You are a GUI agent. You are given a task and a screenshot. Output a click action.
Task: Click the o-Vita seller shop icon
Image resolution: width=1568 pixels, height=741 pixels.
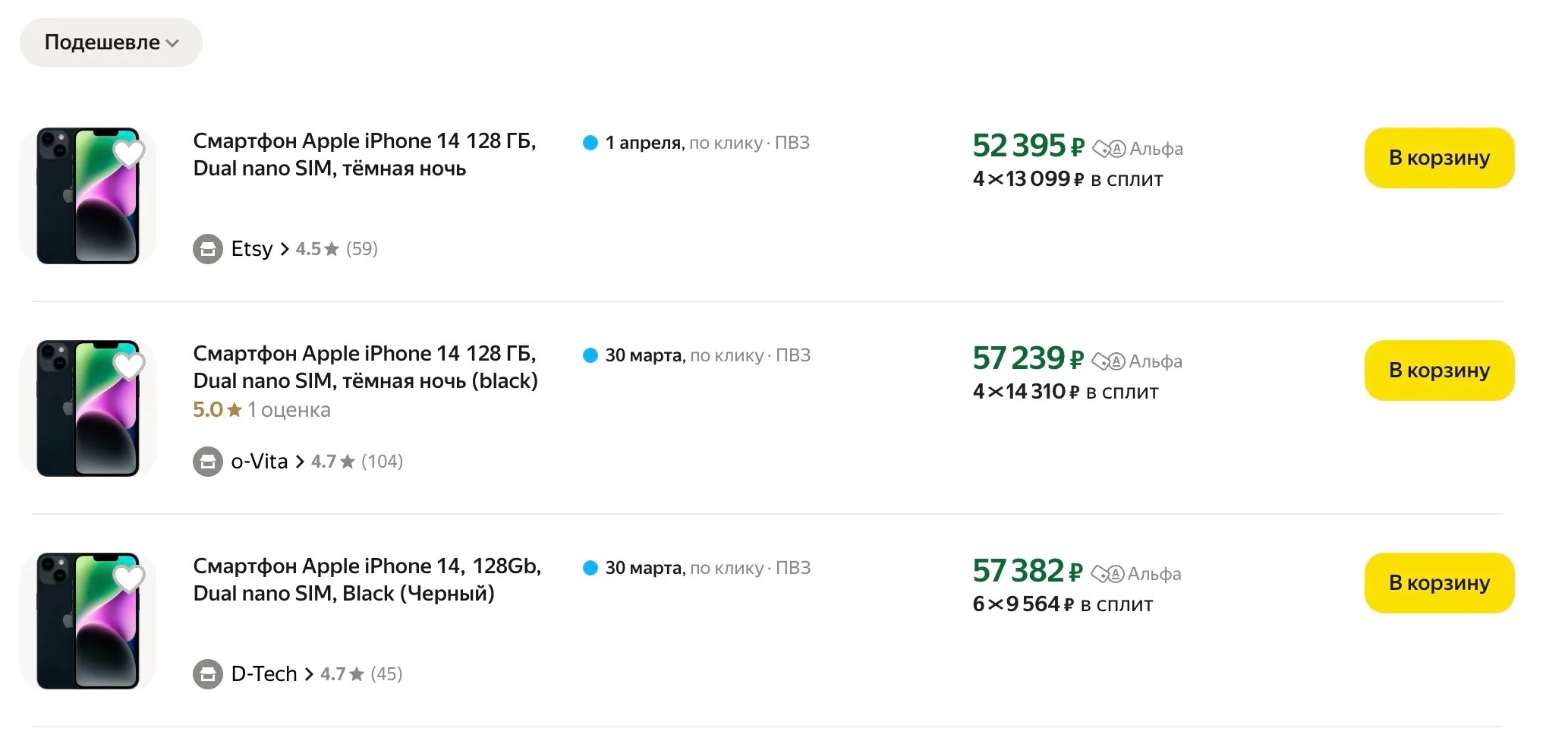207,462
